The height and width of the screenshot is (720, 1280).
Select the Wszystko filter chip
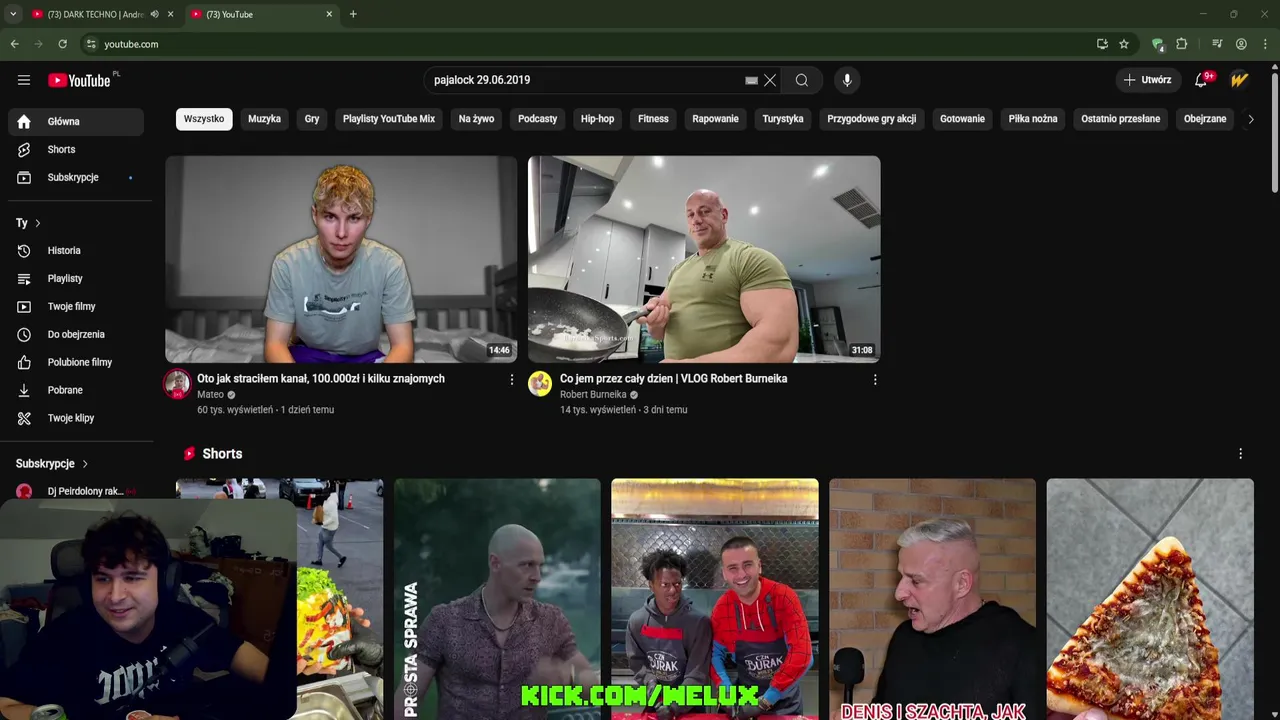pyautogui.click(x=204, y=119)
